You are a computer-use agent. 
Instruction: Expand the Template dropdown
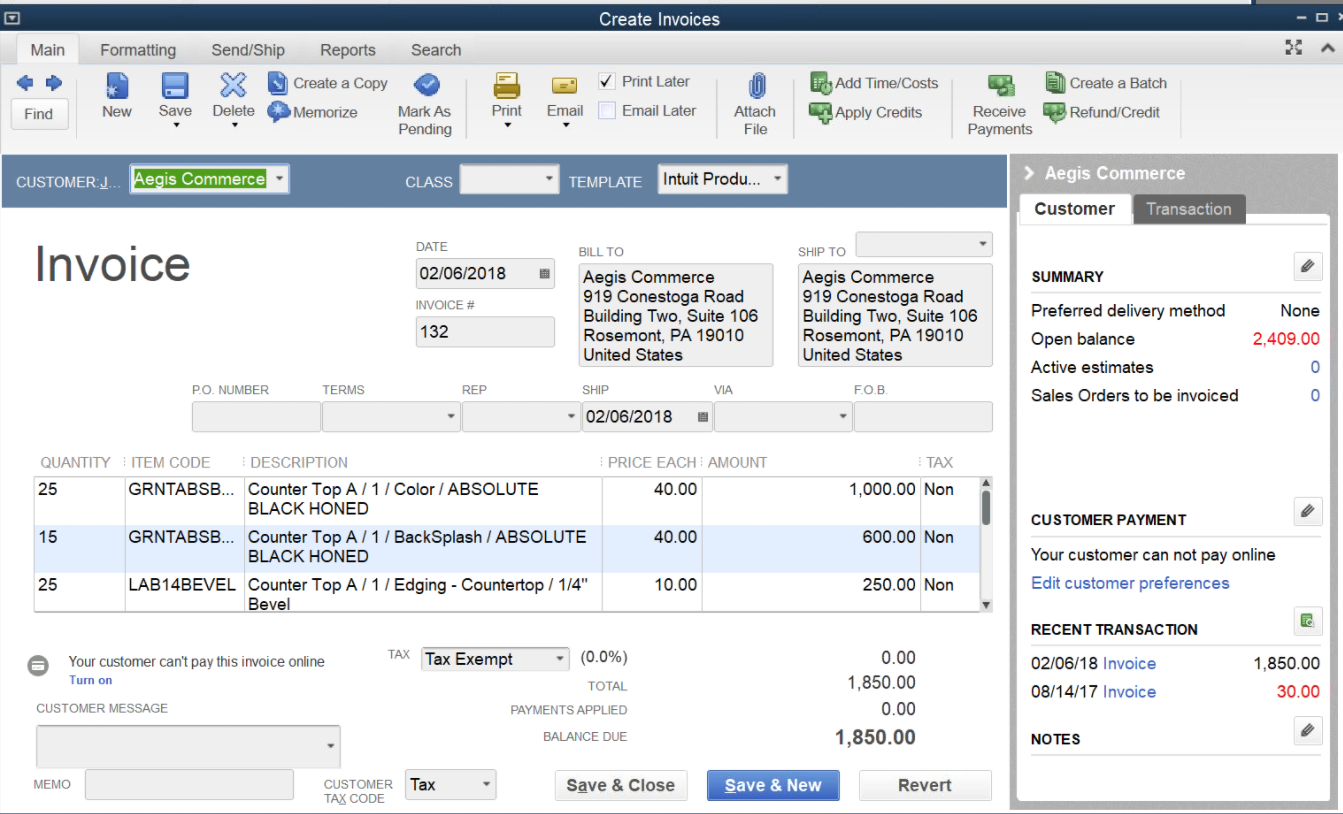point(777,180)
